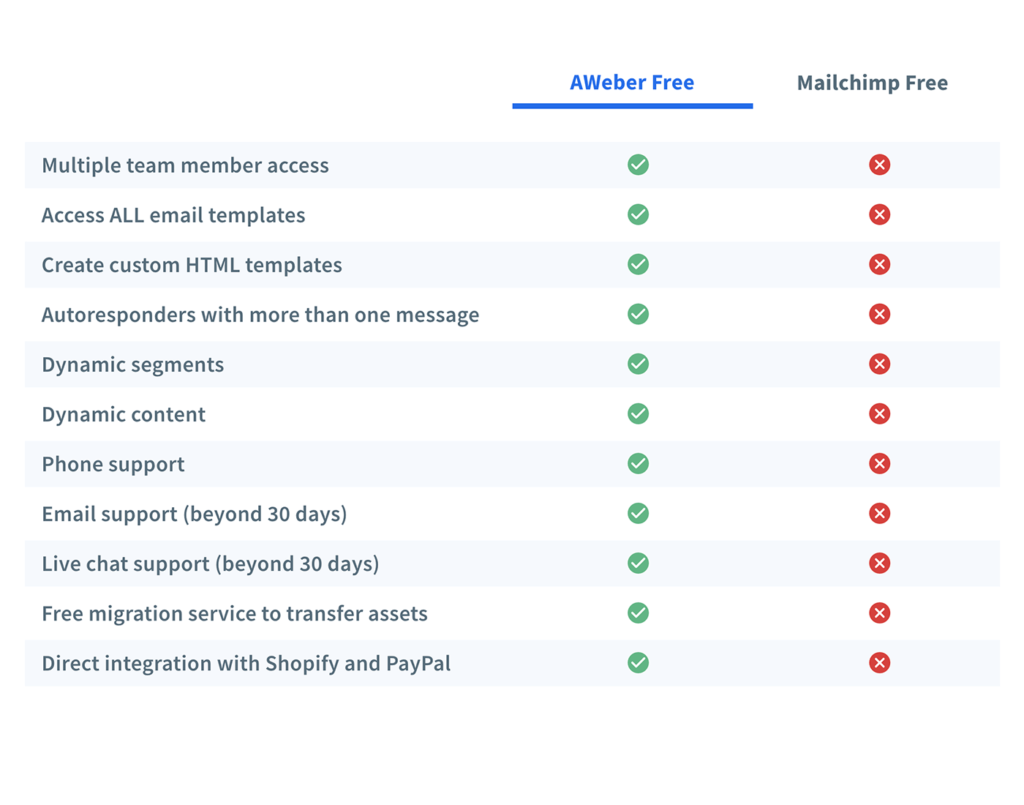Click red X for Multiple team member access
Viewport: 1024px width, 805px height.
[879, 165]
